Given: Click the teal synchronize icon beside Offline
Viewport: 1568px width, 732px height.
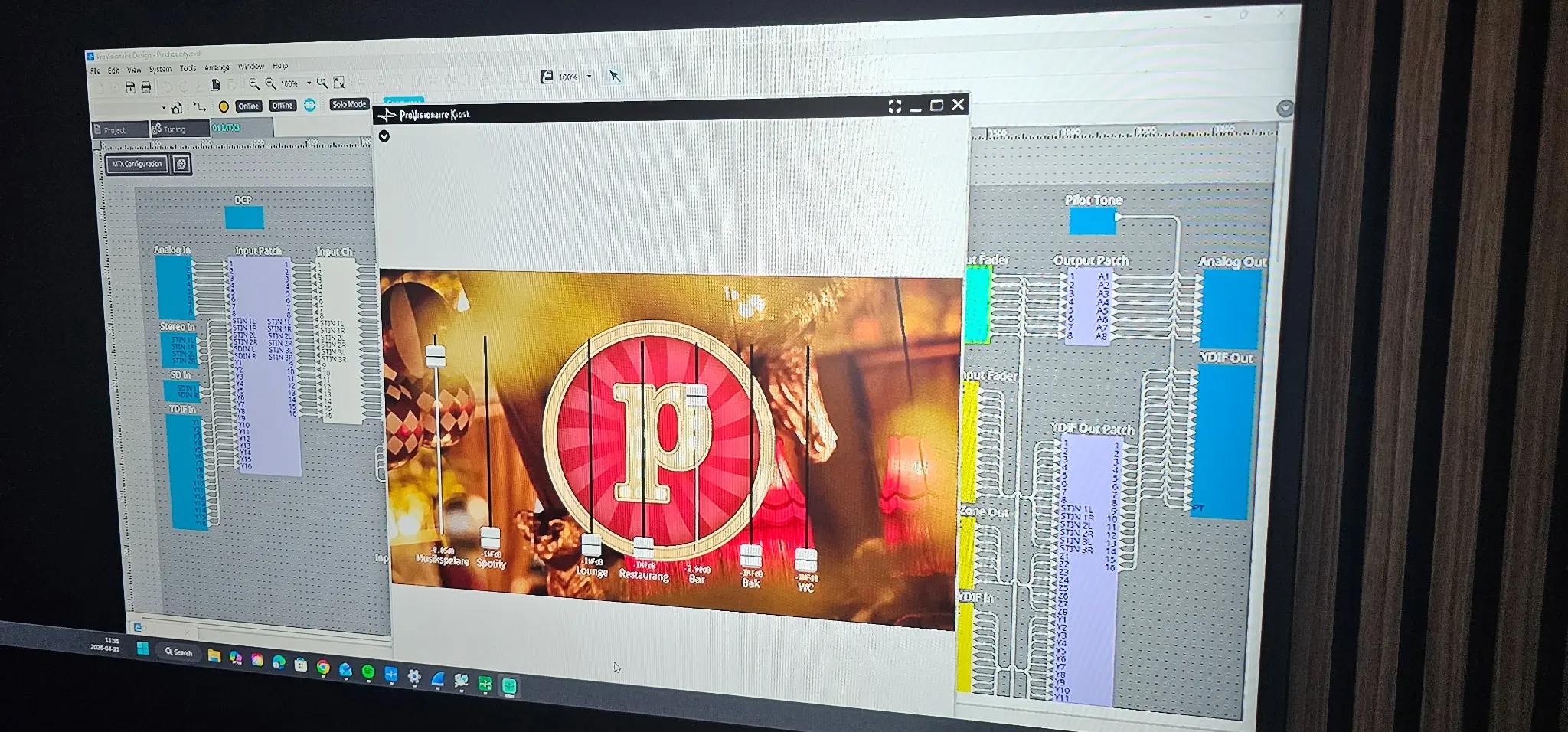Looking at the screenshot, I should coord(310,105).
